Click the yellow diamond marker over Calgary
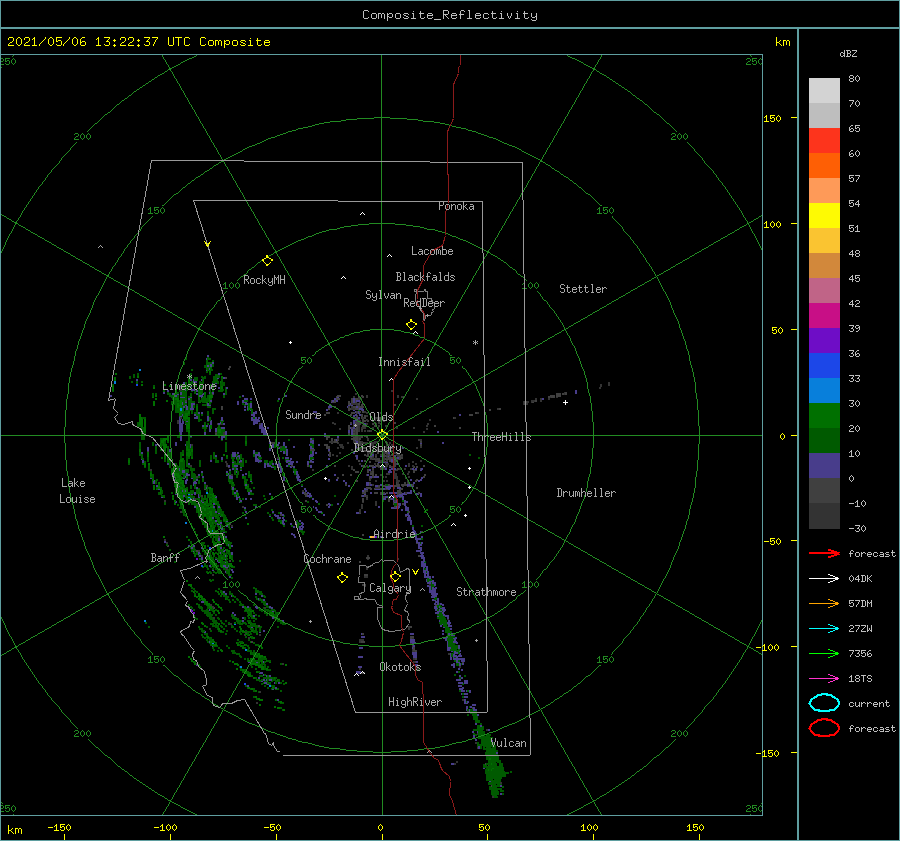900x841 pixels. coord(395,576)
